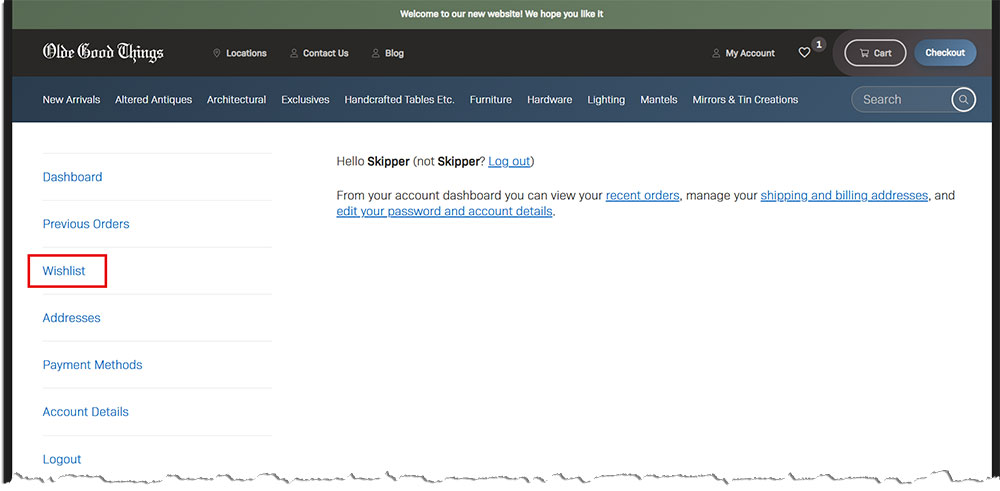The image size is (1000, 491).
Task: View Previous Orders in sidebar
Action: point(86,224)
